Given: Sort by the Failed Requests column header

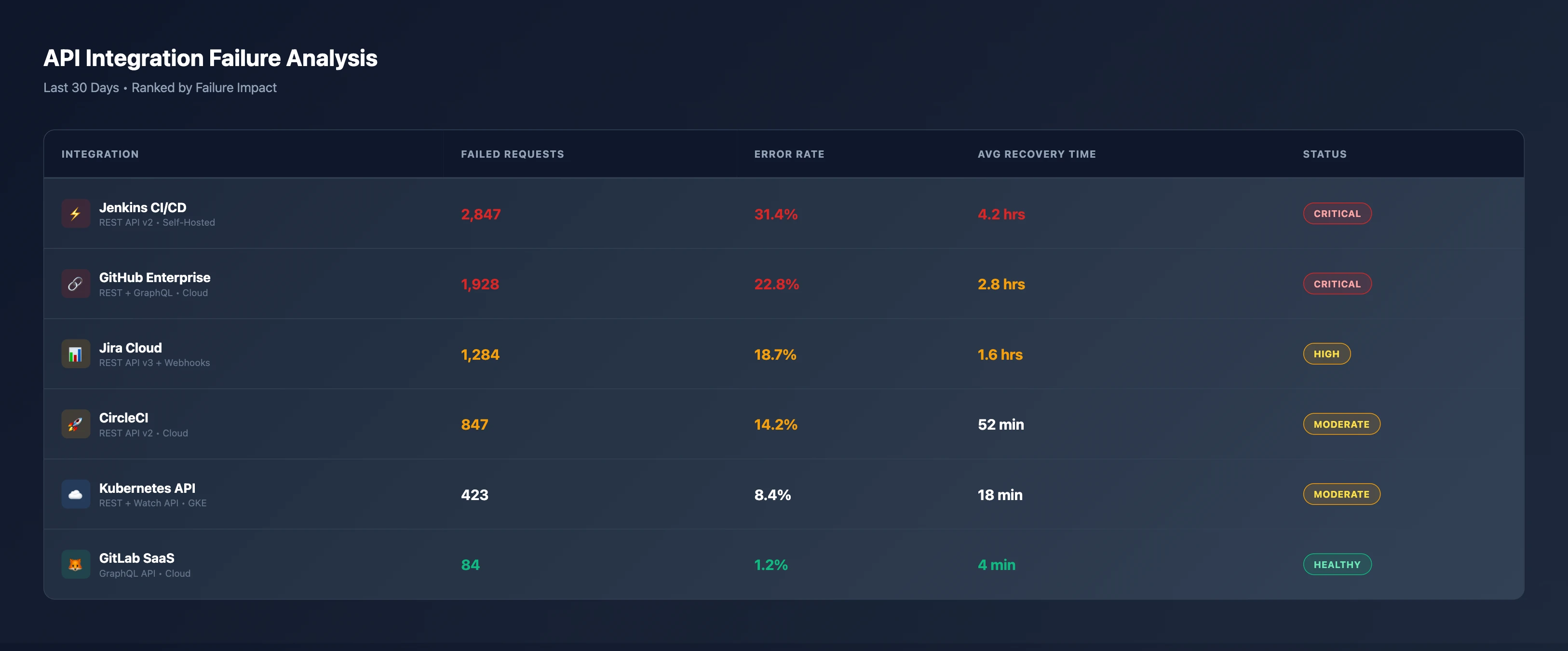Looking at the screenshot, I should click(512, 154).
